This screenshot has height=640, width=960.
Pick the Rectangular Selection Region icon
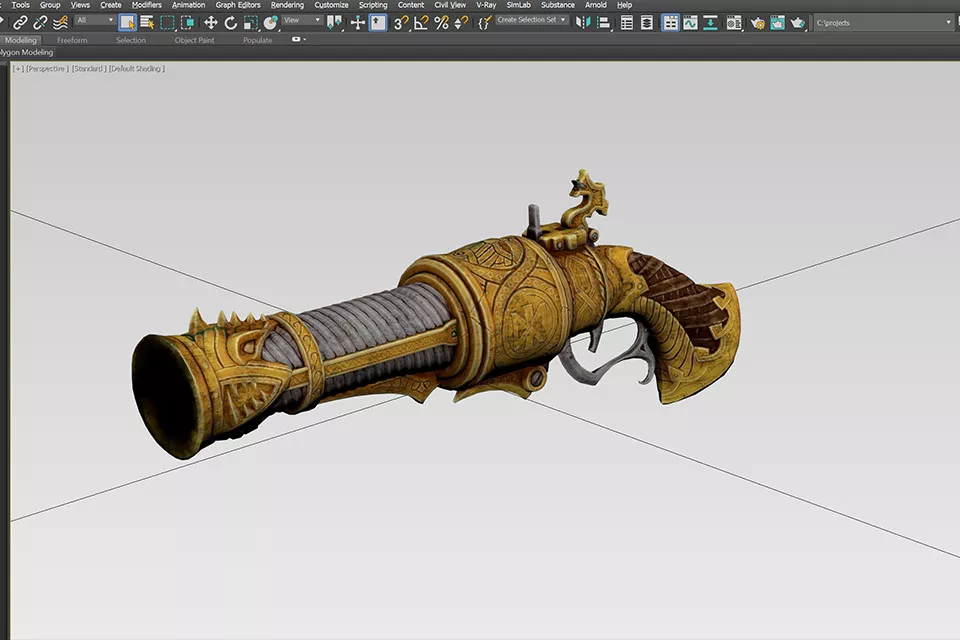point(167,23)
